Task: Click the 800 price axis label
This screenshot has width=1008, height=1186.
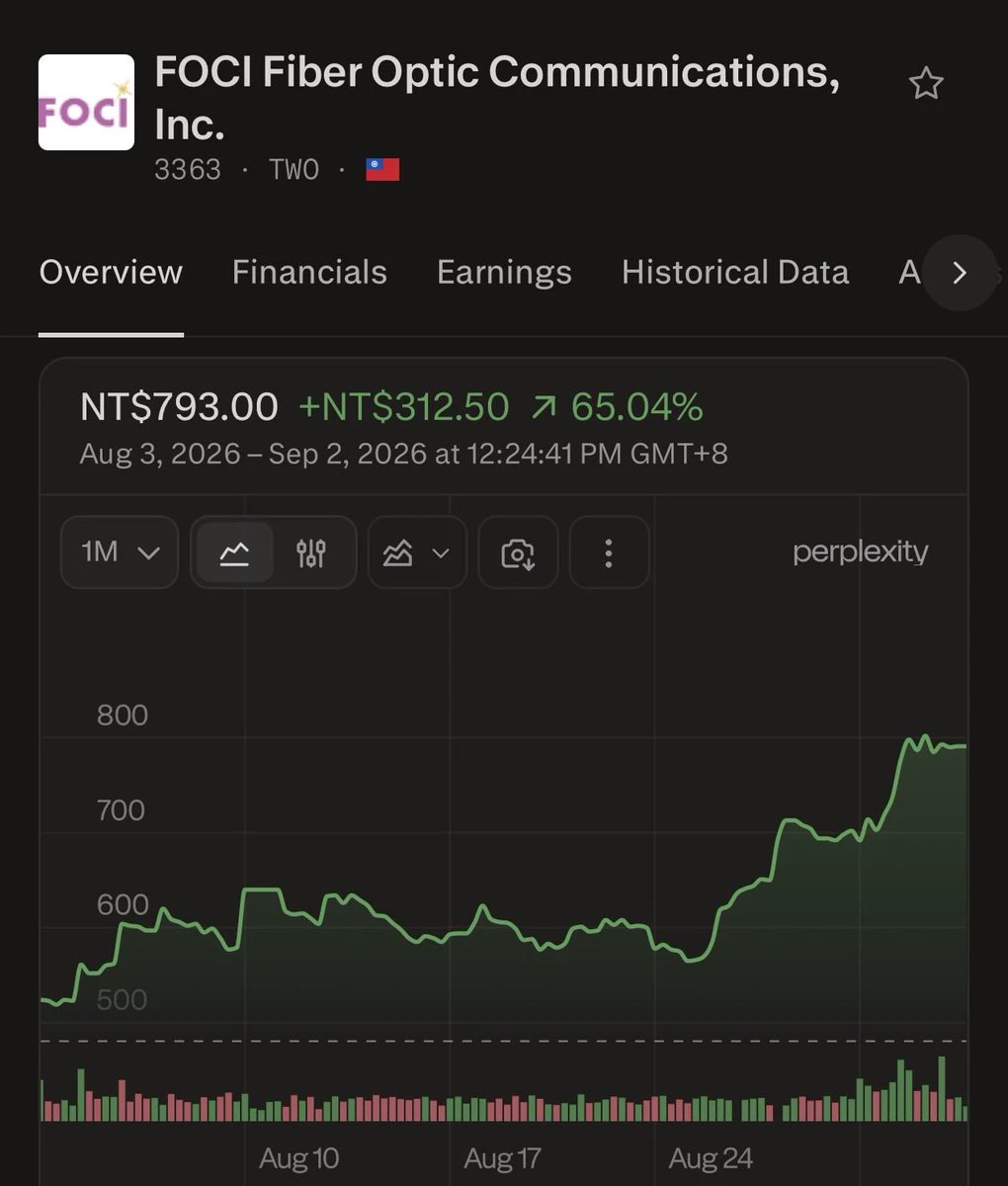Action: (x=123, y=715)
